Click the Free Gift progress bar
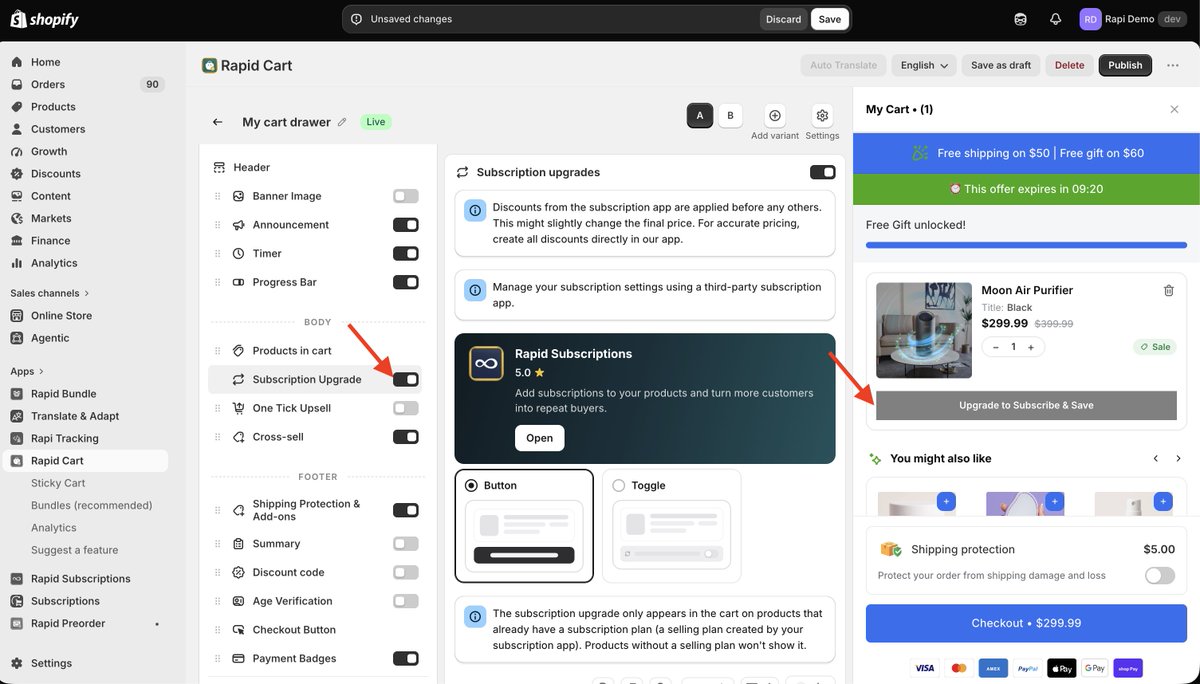Screen dimensions: 1200x684 pyautogui.click(x=1026, y=245)
